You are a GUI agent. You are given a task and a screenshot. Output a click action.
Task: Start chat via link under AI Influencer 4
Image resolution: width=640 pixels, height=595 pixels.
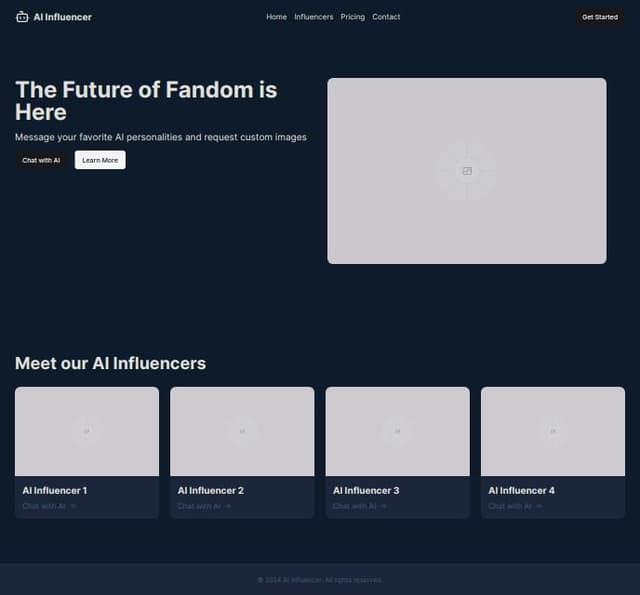pos(515,506)
